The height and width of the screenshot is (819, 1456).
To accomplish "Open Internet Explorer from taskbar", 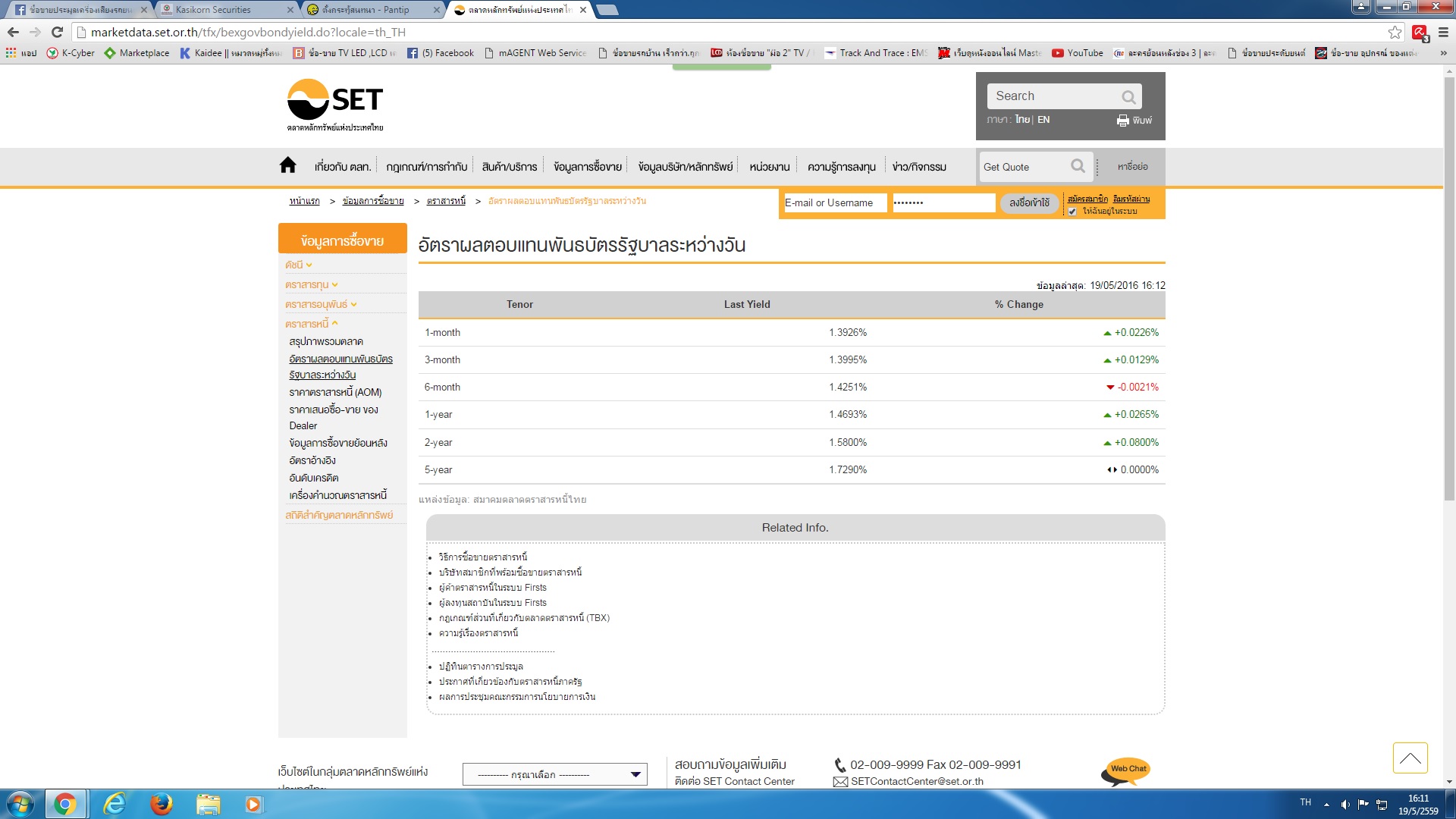I will pyautogui.click(x=115, y=804).
